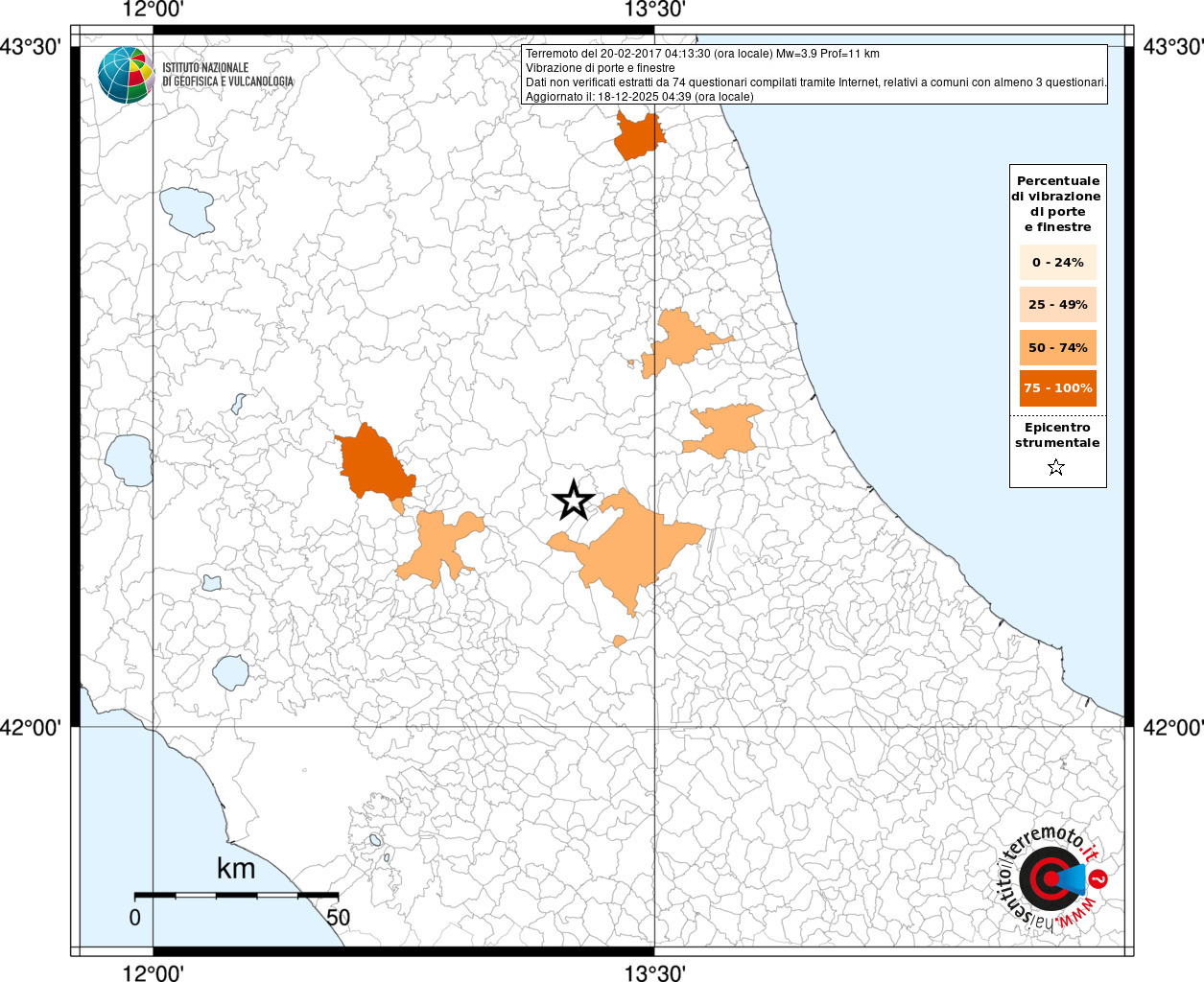The image size is (1204, 982).
Task: Click the epicenter star on the map
Action: (574, 500)
